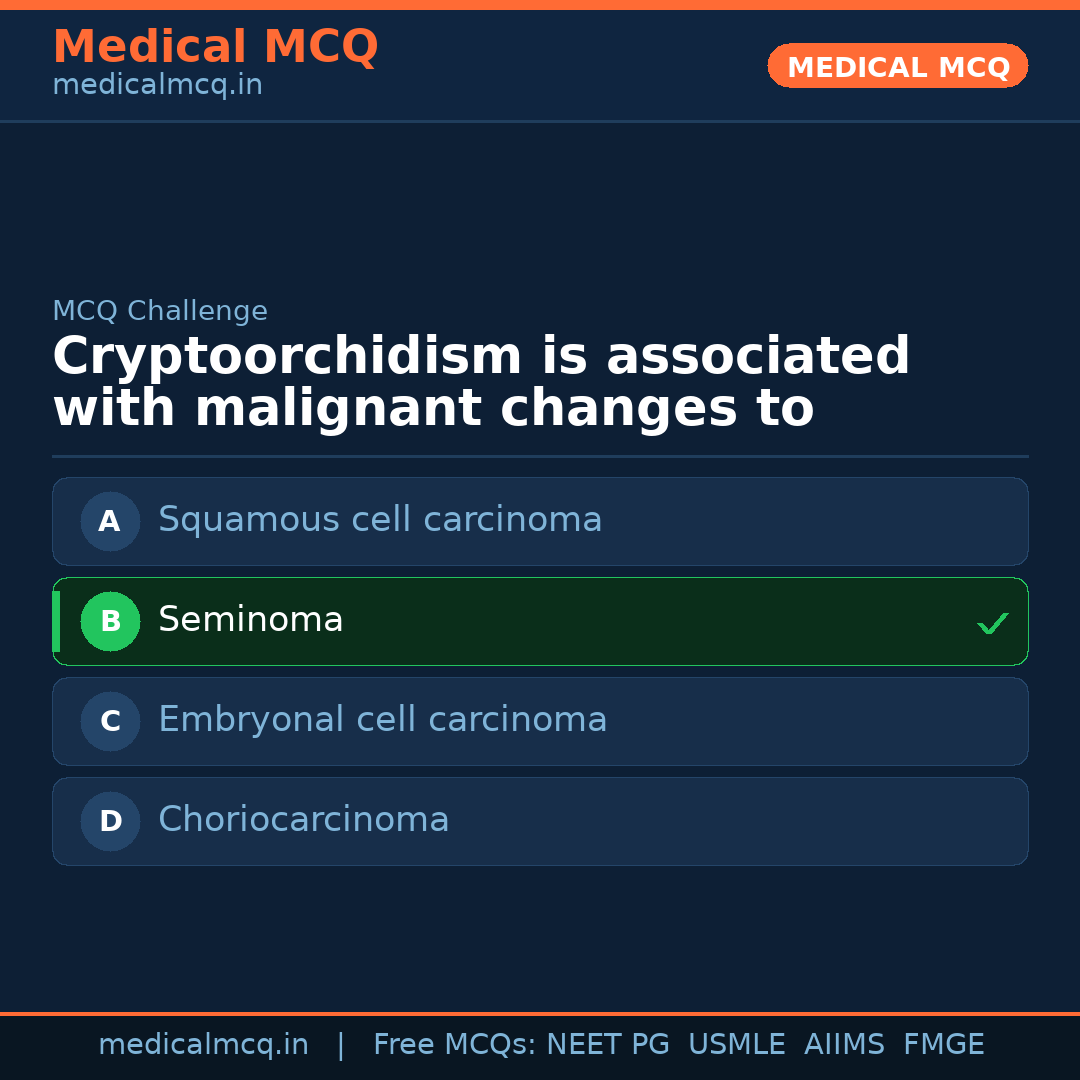Image resolution: width=1080 pixels, height=1080 pixels.
Task: Click the Cryptoorchidism question heading
Action: tap(481, 383)
